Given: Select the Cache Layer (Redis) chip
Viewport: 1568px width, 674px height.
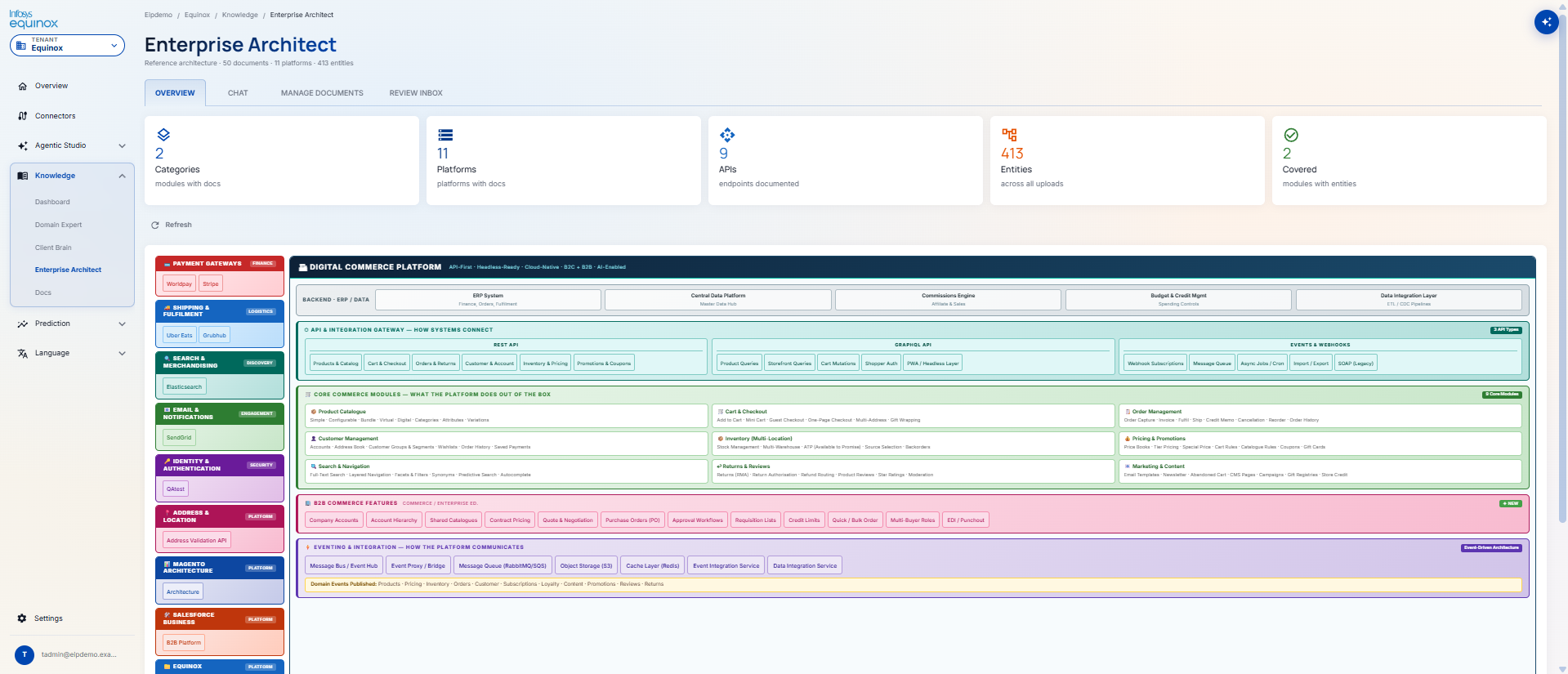Looking at the screenshot, I should (x=653, y=565).
